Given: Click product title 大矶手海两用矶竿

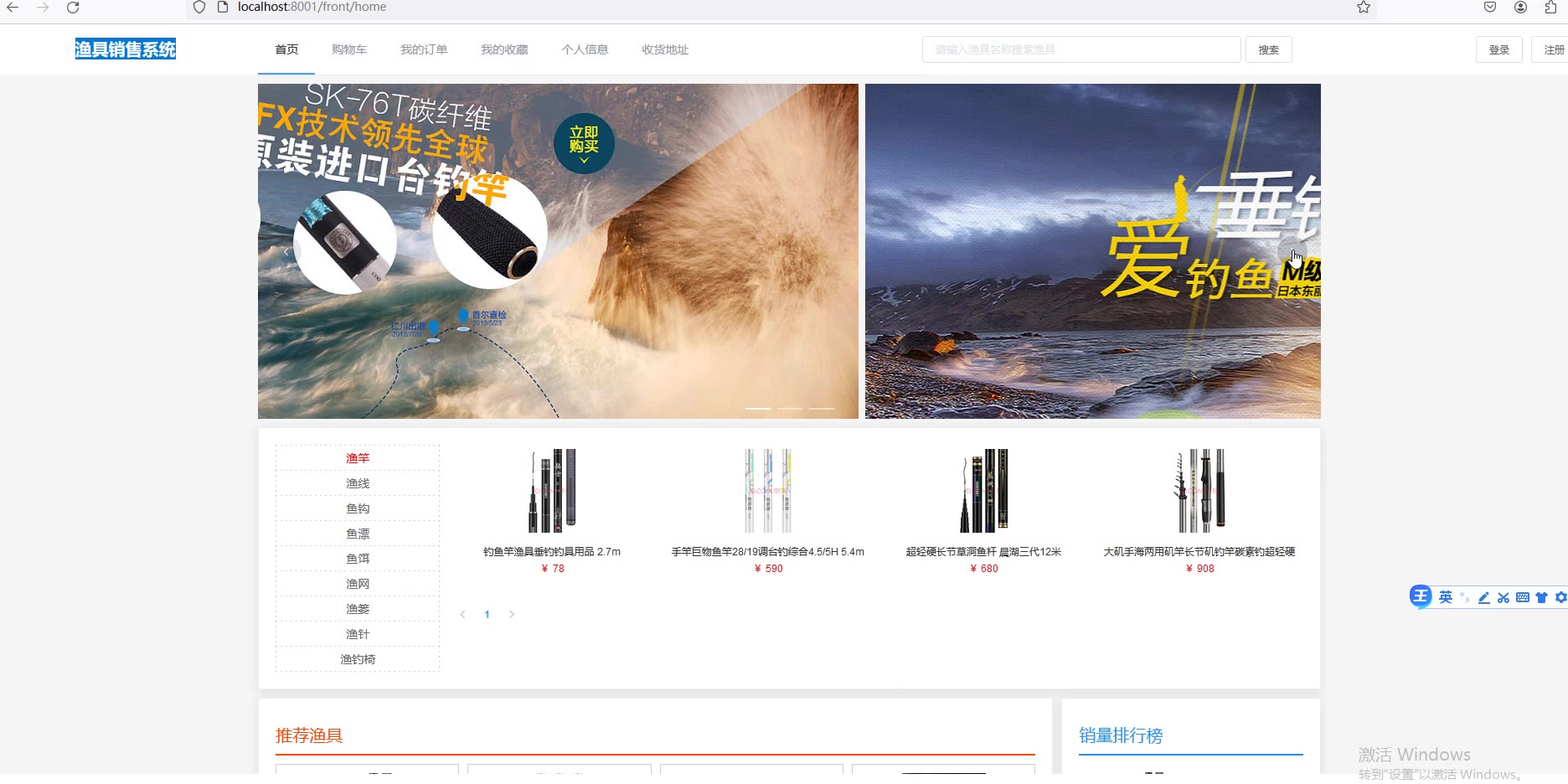Looking at the screenshot, I should [x=1199, y=552].
